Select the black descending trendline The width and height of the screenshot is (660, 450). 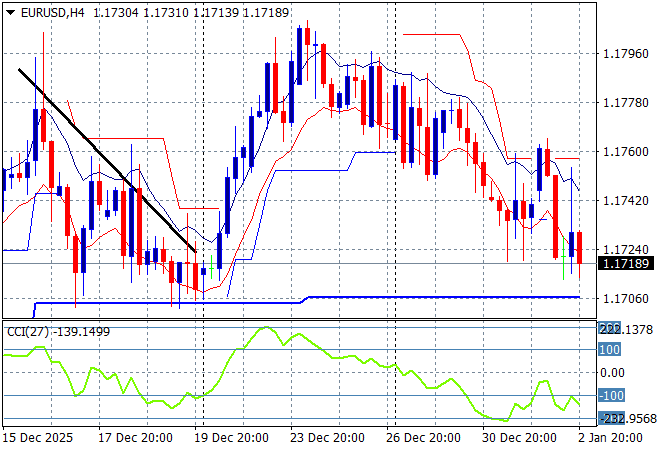(x=107, y=160)
